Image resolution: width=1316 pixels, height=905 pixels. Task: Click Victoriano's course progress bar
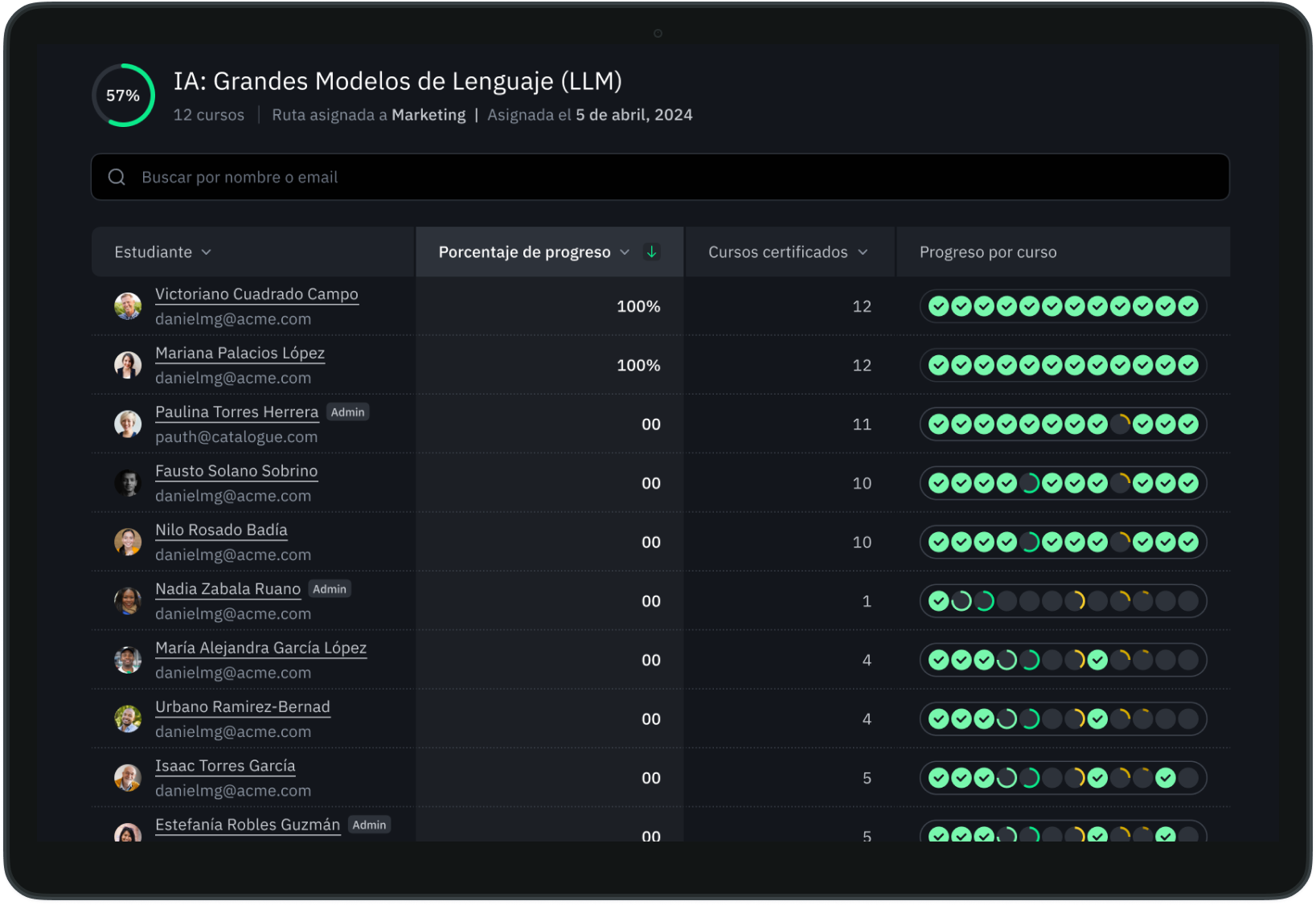[x=1063, y=306]
